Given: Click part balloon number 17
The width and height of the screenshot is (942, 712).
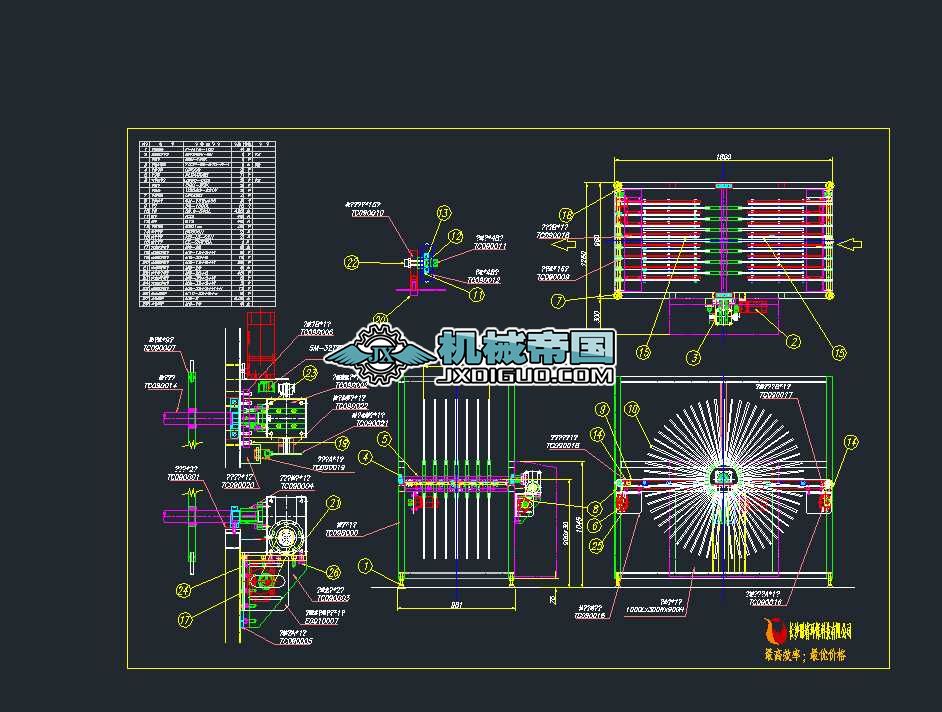Looking at the screenshot, I should 185,619.
